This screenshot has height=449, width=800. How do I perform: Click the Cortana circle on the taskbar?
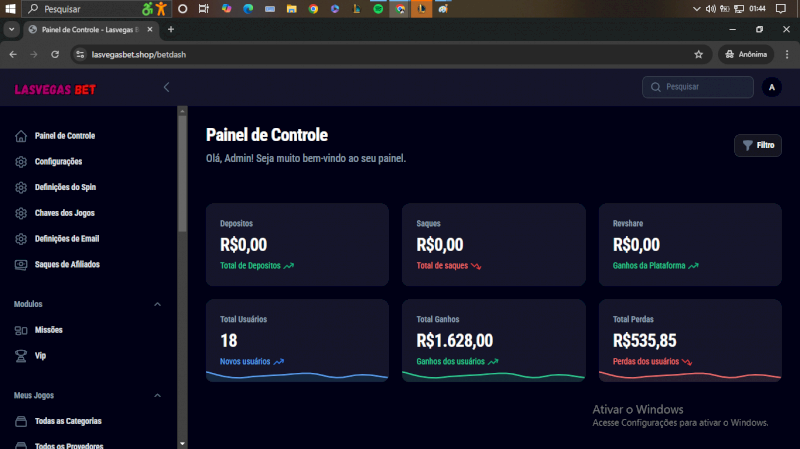pos(182,9)
